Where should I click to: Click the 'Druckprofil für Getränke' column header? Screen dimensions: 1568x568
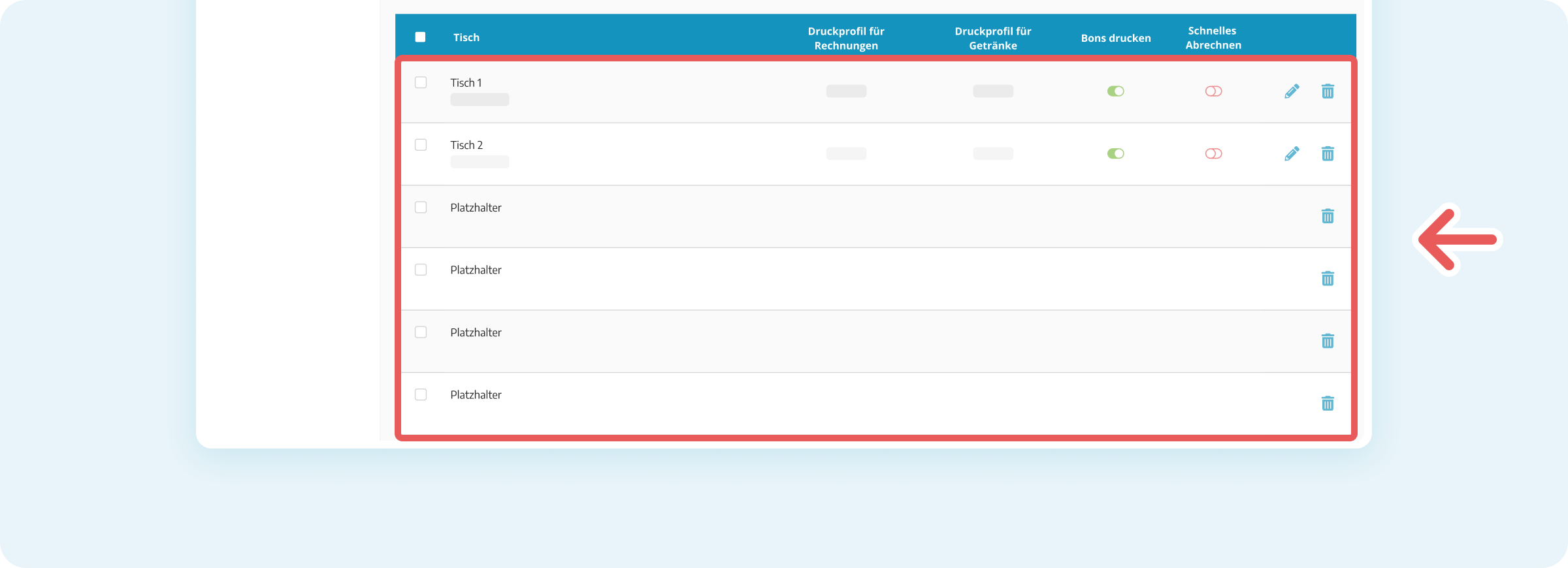point(993,38)
